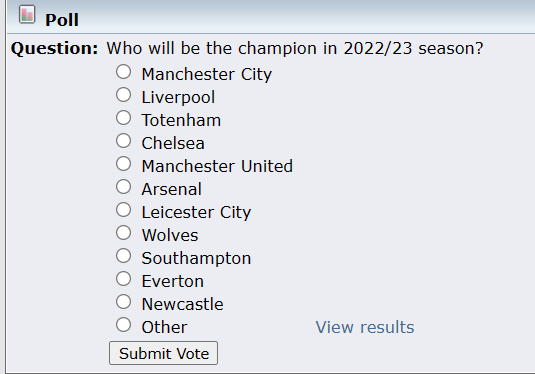The image size is (535, 374).
Task: Select Leicester City radio button
Action: (124, 210)
